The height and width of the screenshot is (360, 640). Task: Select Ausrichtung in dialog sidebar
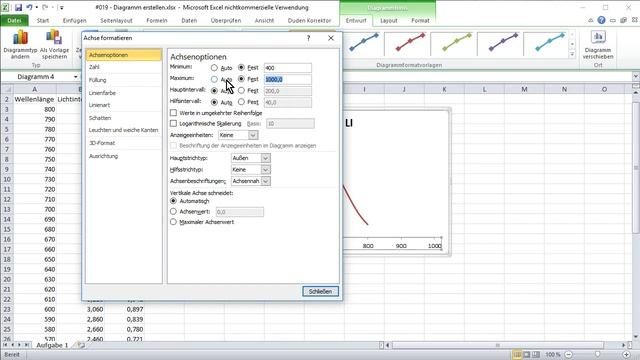tap(124, 156)
